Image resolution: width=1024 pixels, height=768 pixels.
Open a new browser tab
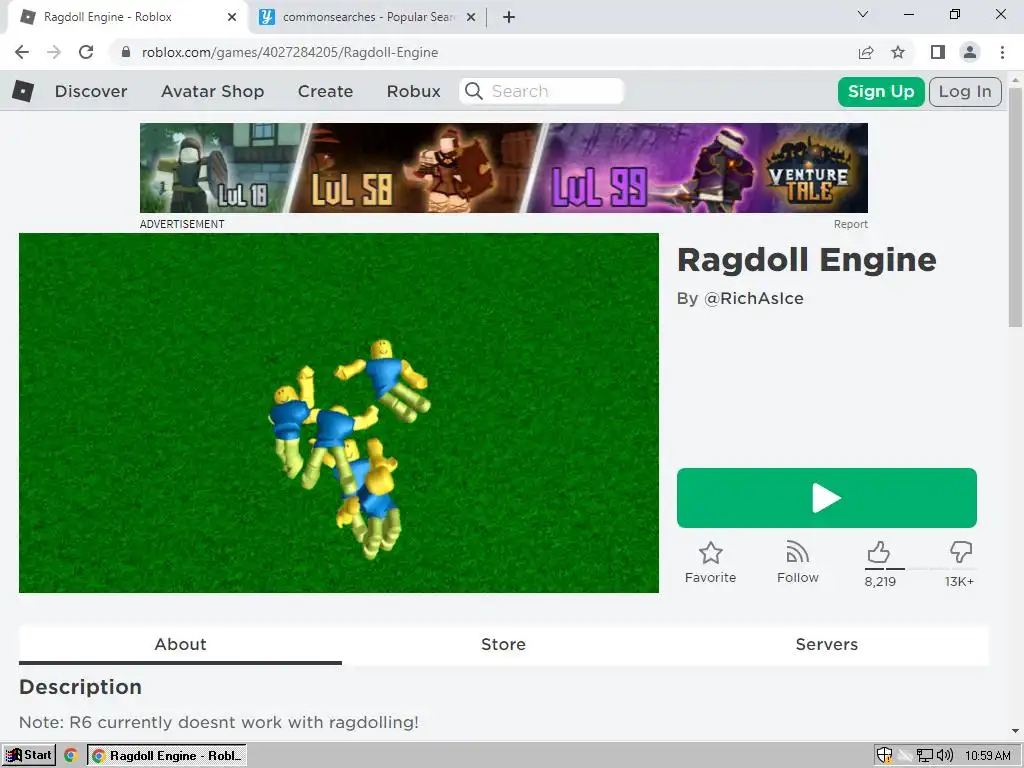509,17
